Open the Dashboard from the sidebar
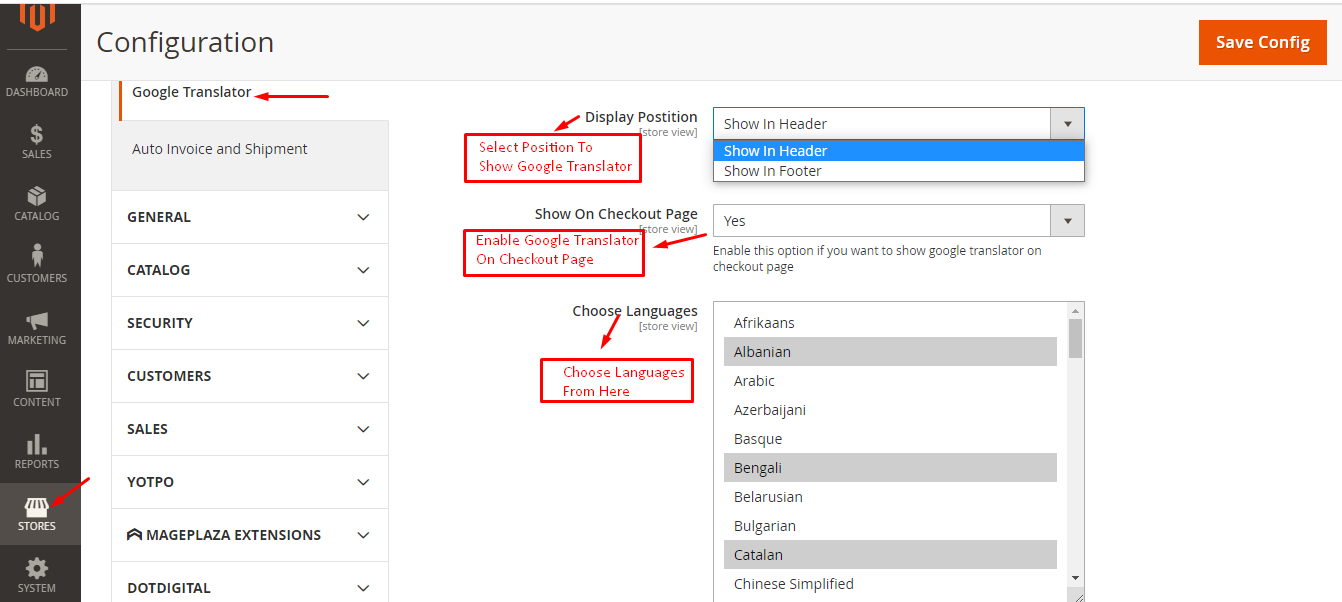The image size is (1342, 602). pos(37,80)
